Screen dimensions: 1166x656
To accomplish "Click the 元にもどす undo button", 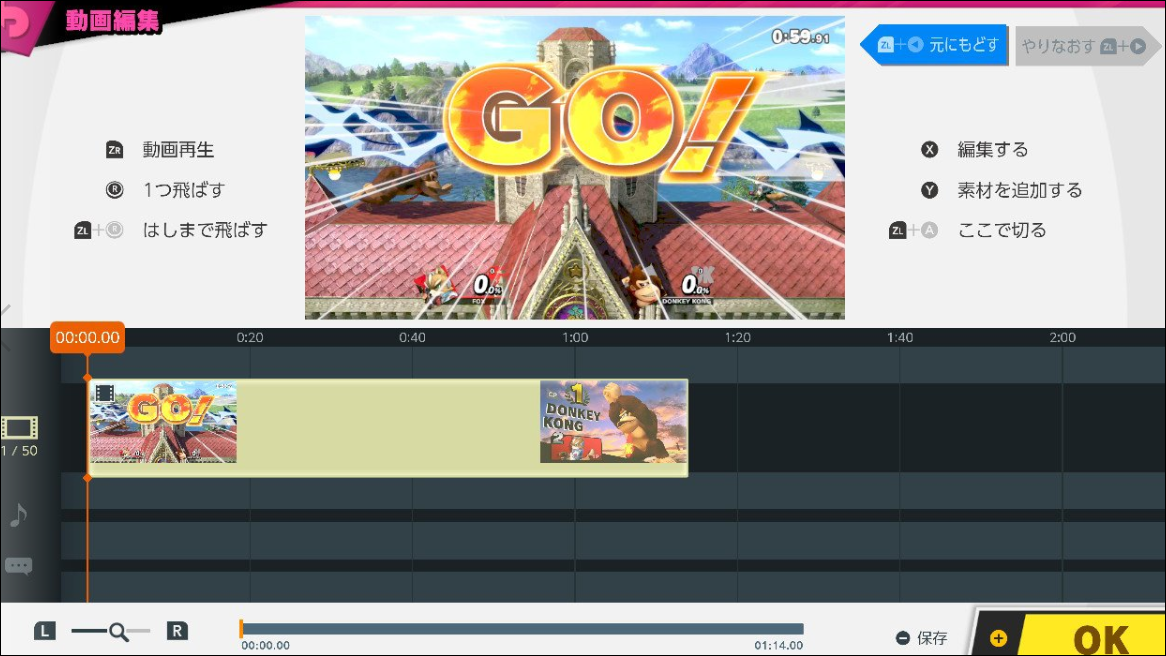I will (934, 45).
